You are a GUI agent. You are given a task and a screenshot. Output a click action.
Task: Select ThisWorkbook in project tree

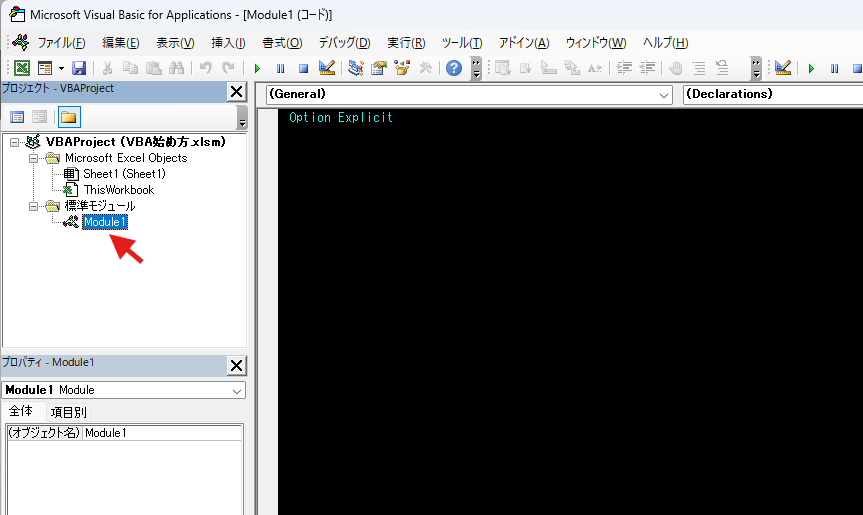click(x=118, y=190)
